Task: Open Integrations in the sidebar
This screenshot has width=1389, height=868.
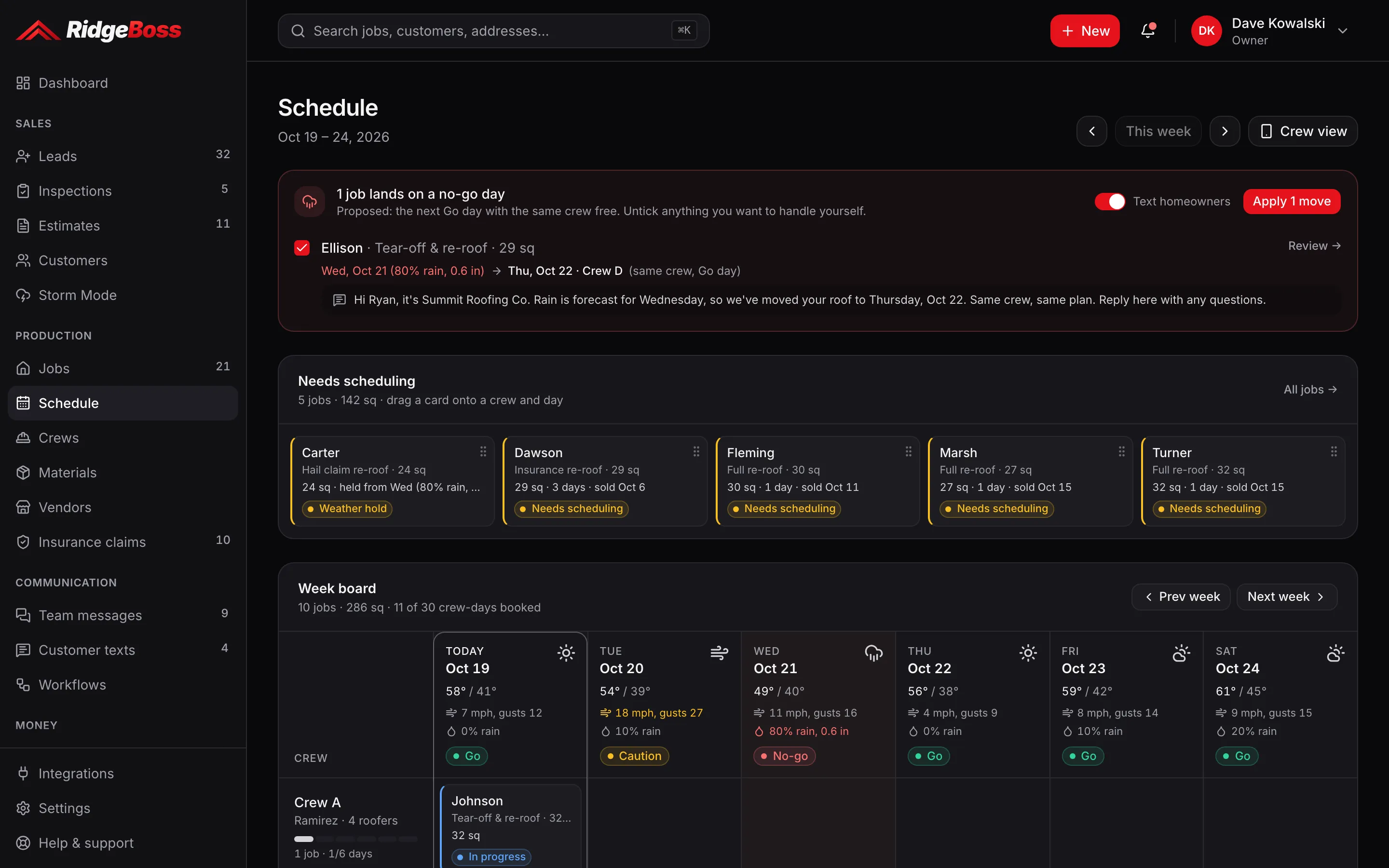Action: (x=123, y=773)
